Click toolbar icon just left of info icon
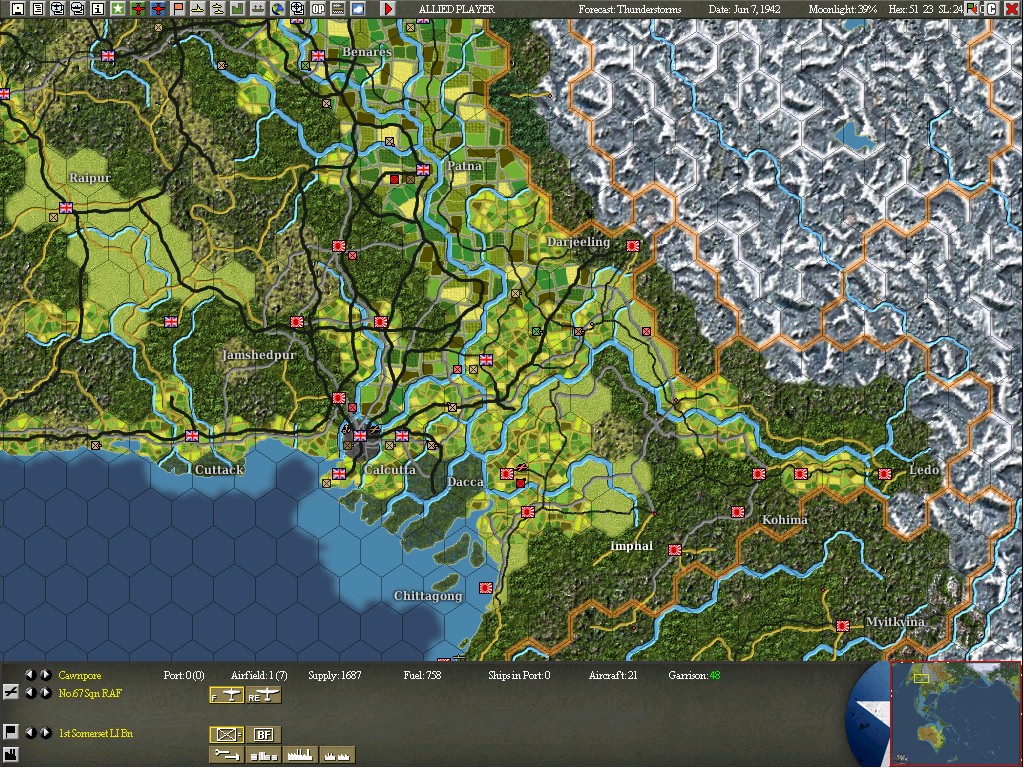 (78, 8)
